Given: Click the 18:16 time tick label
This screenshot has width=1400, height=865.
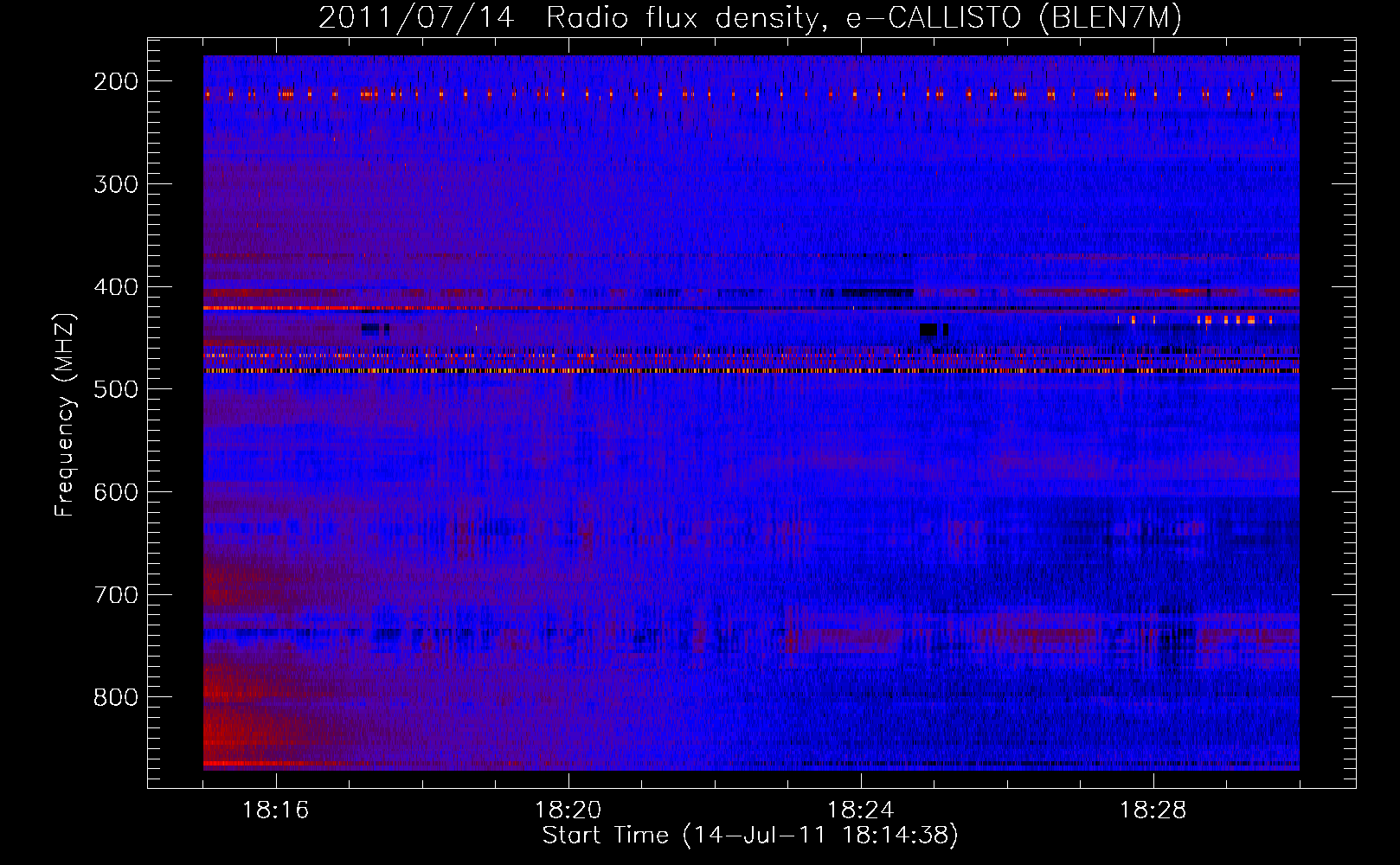Looking at the screenshot, I should (x=276, y=811).
